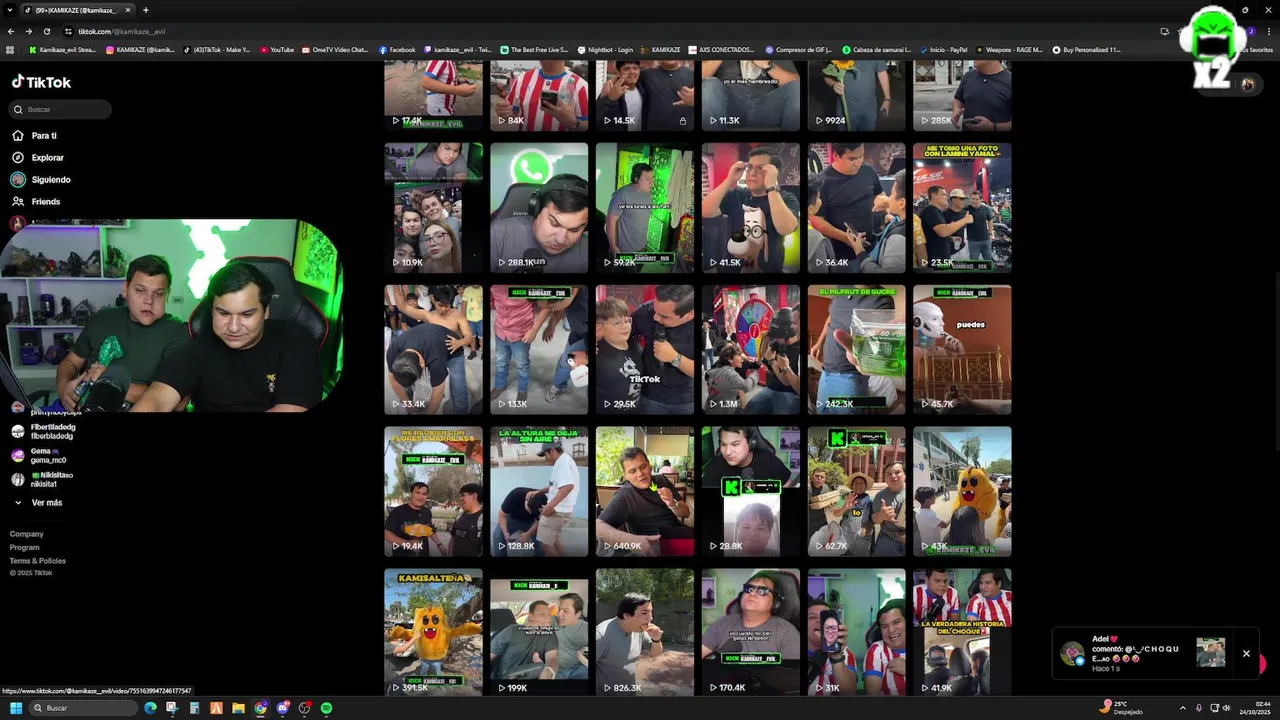Focus the TikTok Buscar search field
This screenshot has height=720, width=1280.
point(60,109)
